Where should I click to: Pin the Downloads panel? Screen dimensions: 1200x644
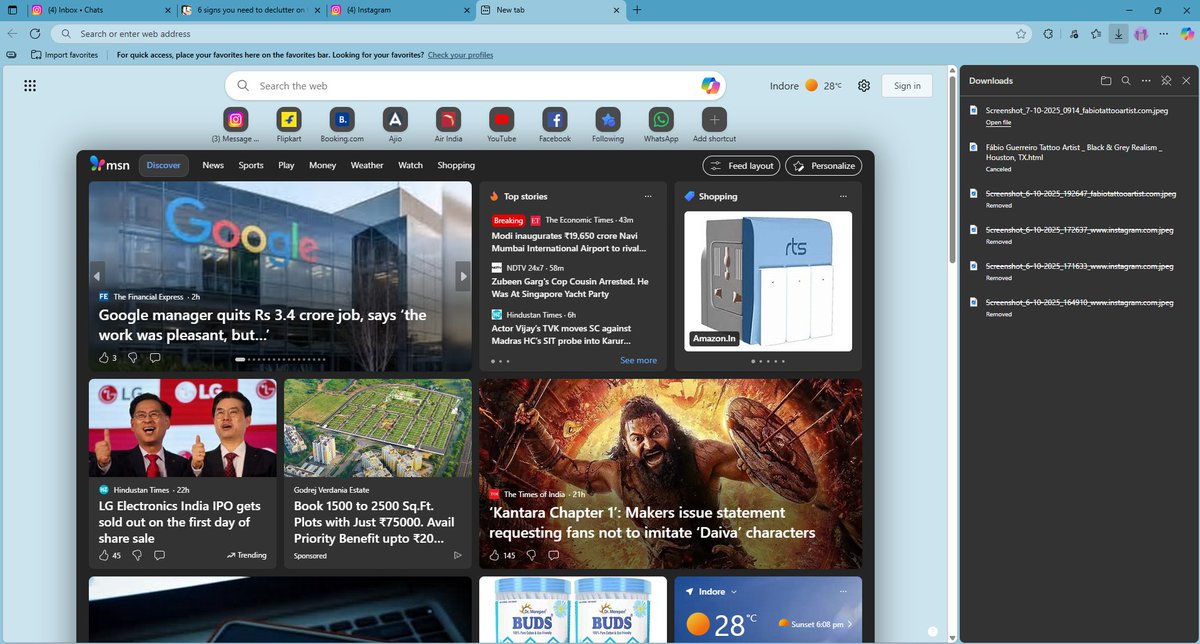click(1166, 81)
